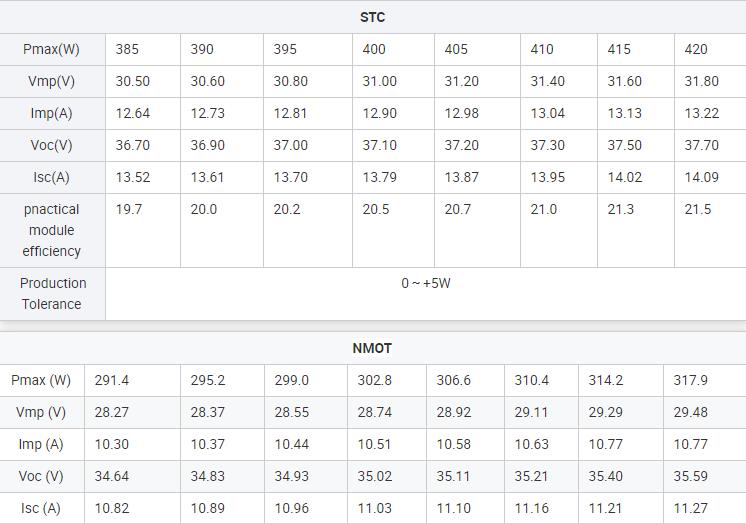Click the Vmp(V) row label in STC
The image size is (746, 523).
point(51,81)
